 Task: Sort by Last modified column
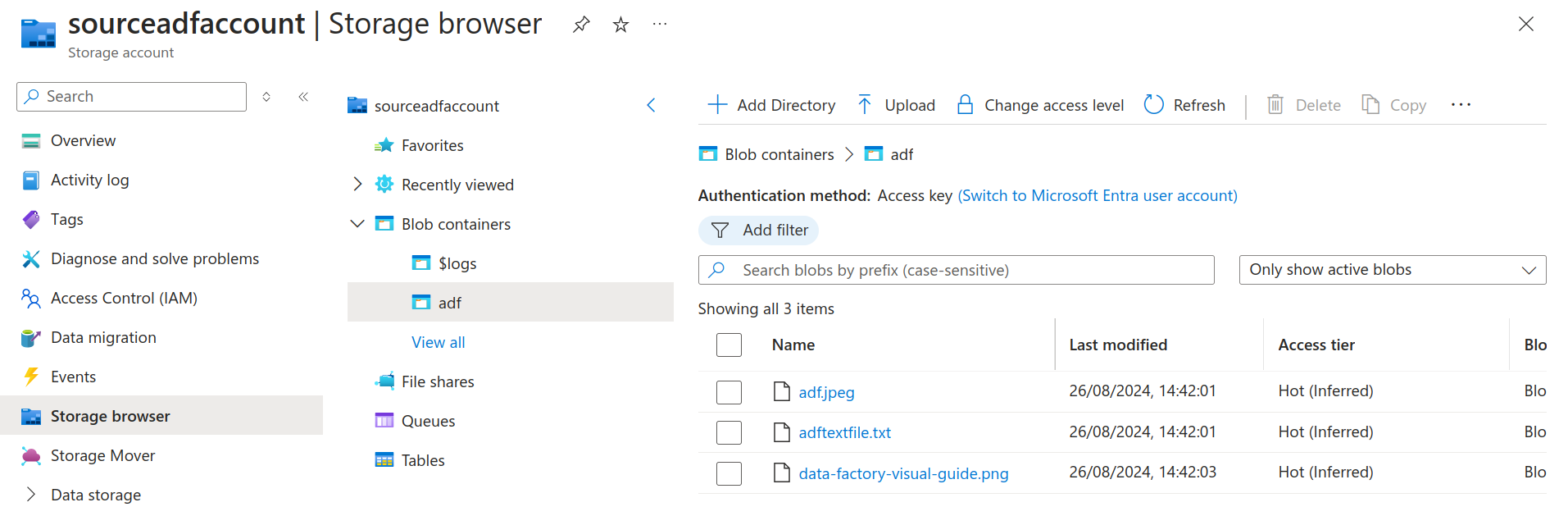coord(1118,345)
